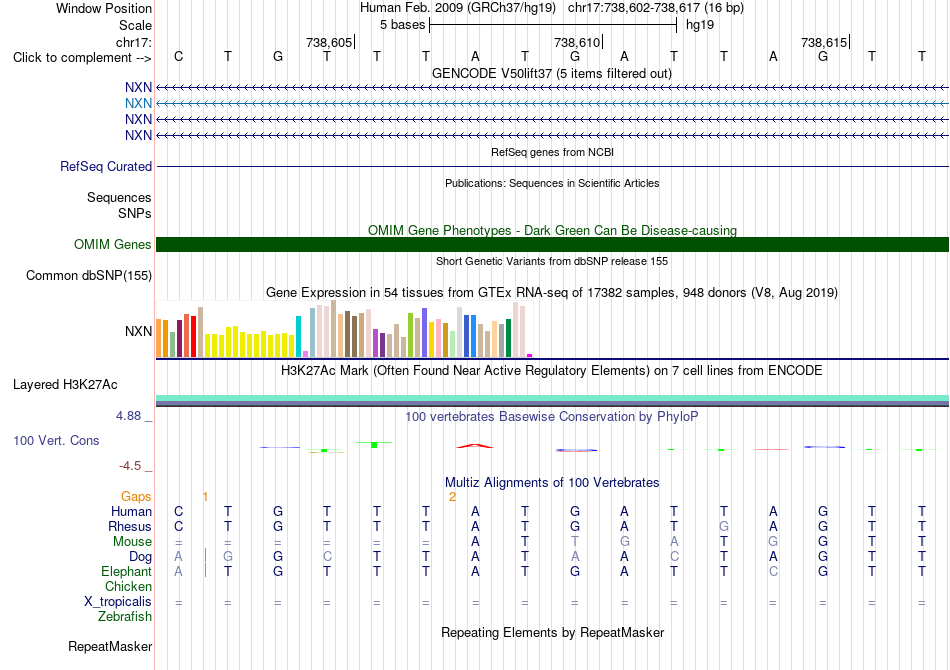950x670 pixels.
Task: Click the 100 Vert. Cons track label
Action: coord(56,441)
